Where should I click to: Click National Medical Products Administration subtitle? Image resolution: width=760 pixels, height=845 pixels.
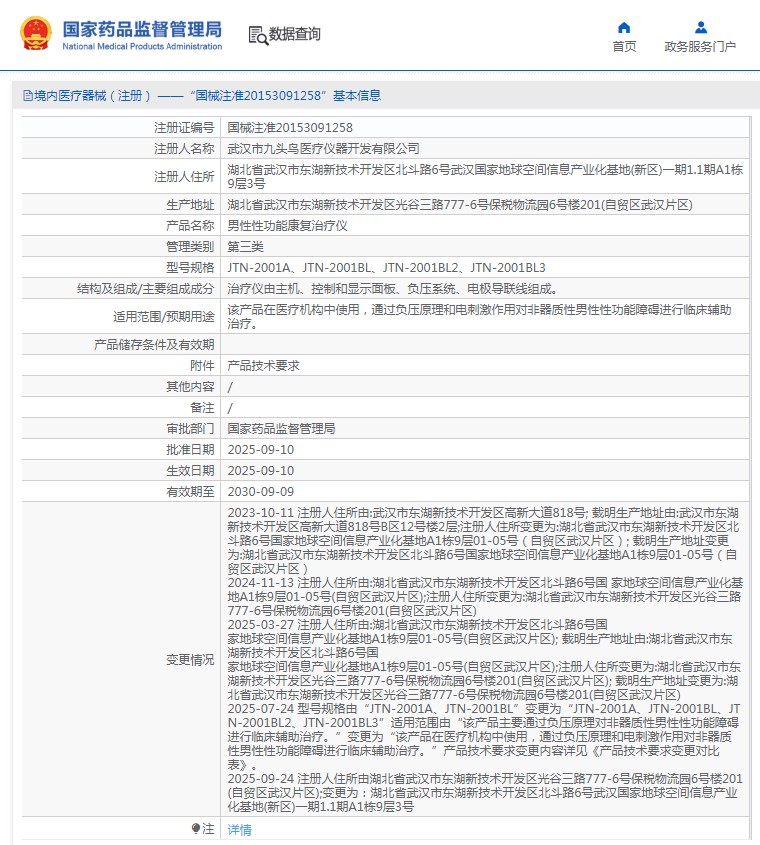[142, 46]
